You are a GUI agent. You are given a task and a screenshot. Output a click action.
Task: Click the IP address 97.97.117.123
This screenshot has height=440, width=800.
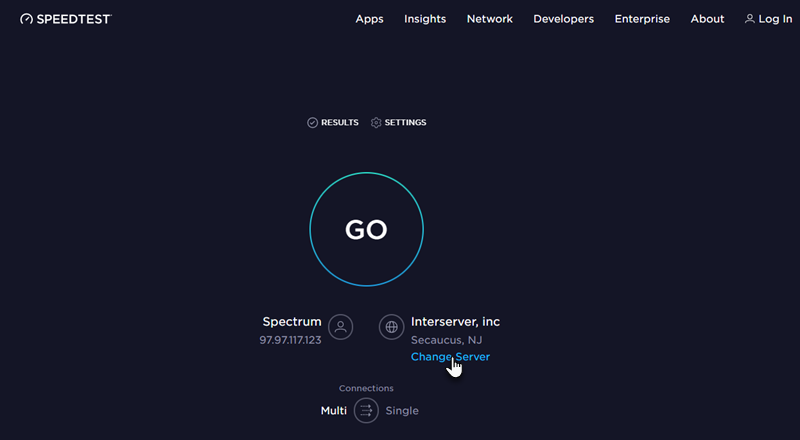point(290,340)
